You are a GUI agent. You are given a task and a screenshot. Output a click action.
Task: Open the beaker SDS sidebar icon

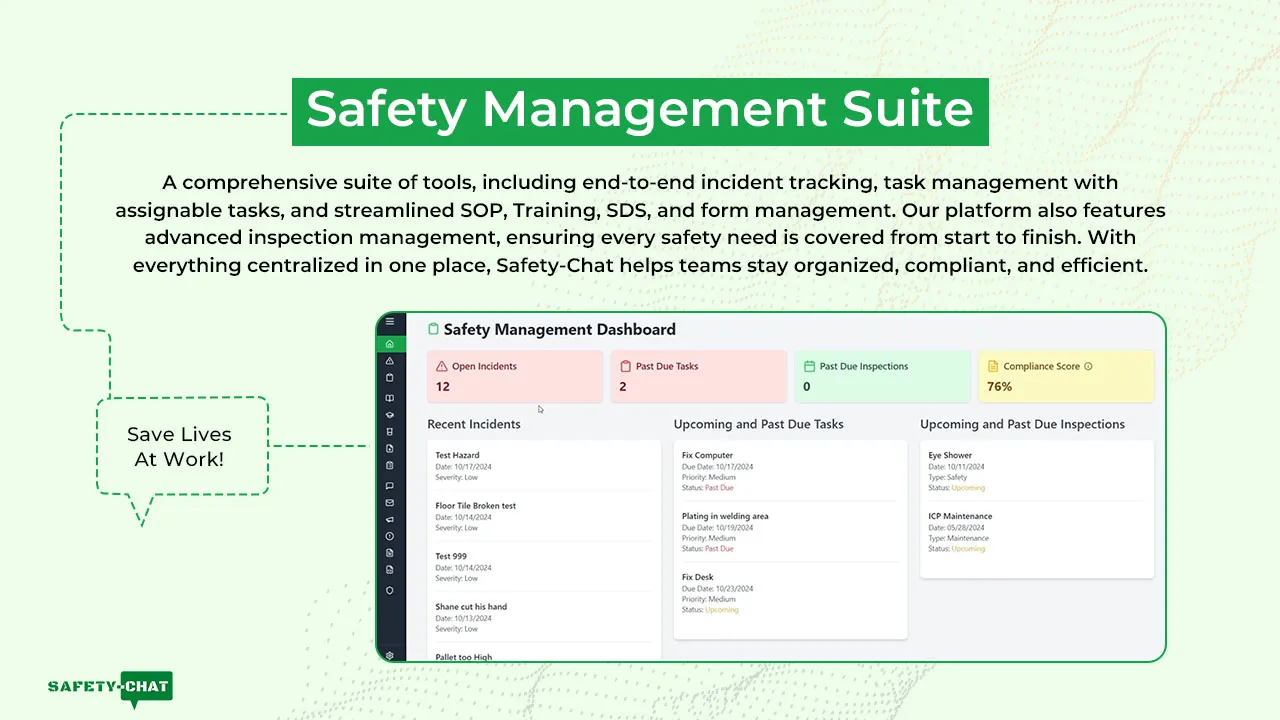coord(390,432)
